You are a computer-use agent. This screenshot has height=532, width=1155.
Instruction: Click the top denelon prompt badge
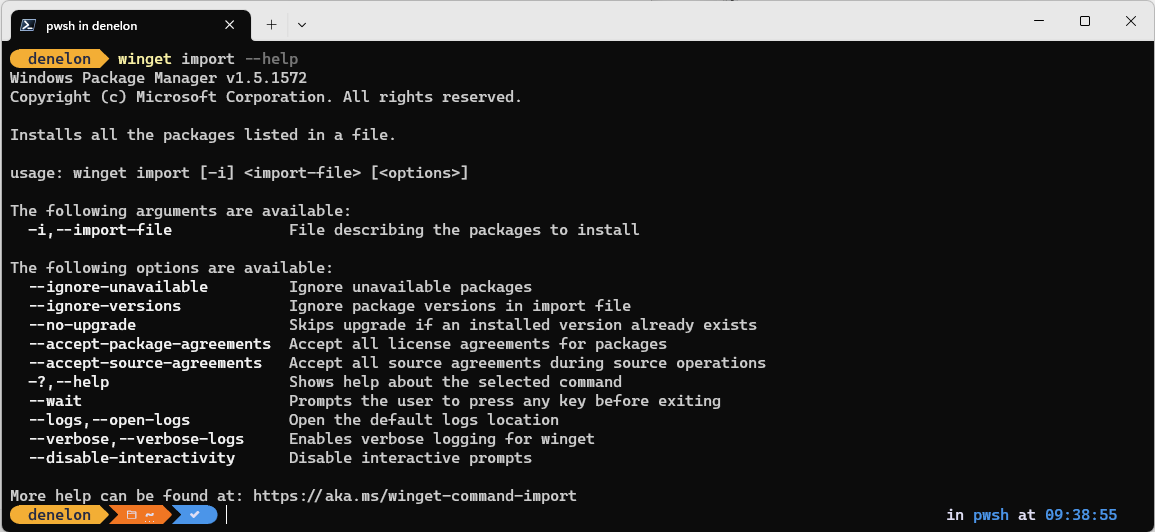(59, 59)
